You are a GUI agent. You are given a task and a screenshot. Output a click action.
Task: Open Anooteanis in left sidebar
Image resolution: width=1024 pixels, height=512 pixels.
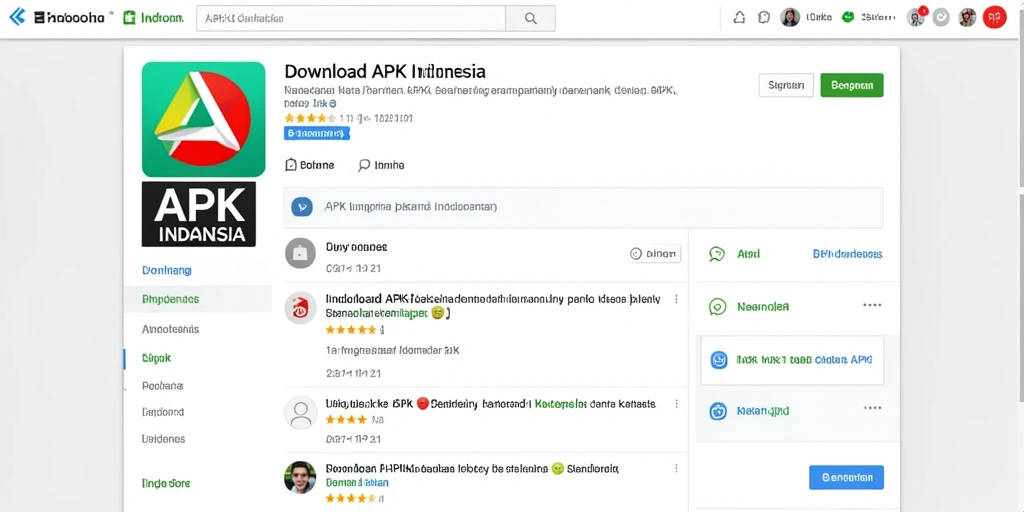coord(170,329)
